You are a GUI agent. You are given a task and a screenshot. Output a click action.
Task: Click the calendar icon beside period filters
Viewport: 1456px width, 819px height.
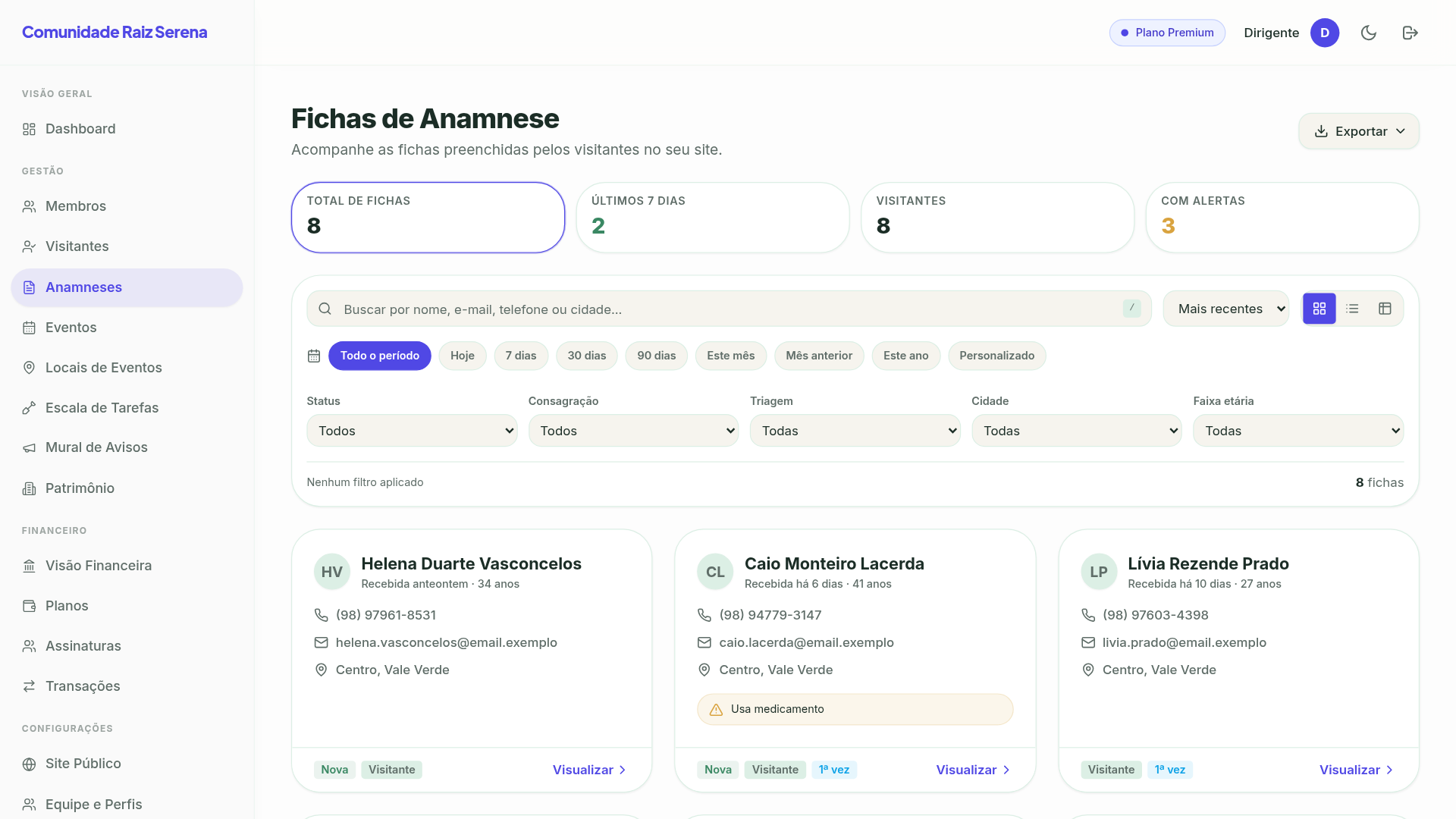point(314,356)
